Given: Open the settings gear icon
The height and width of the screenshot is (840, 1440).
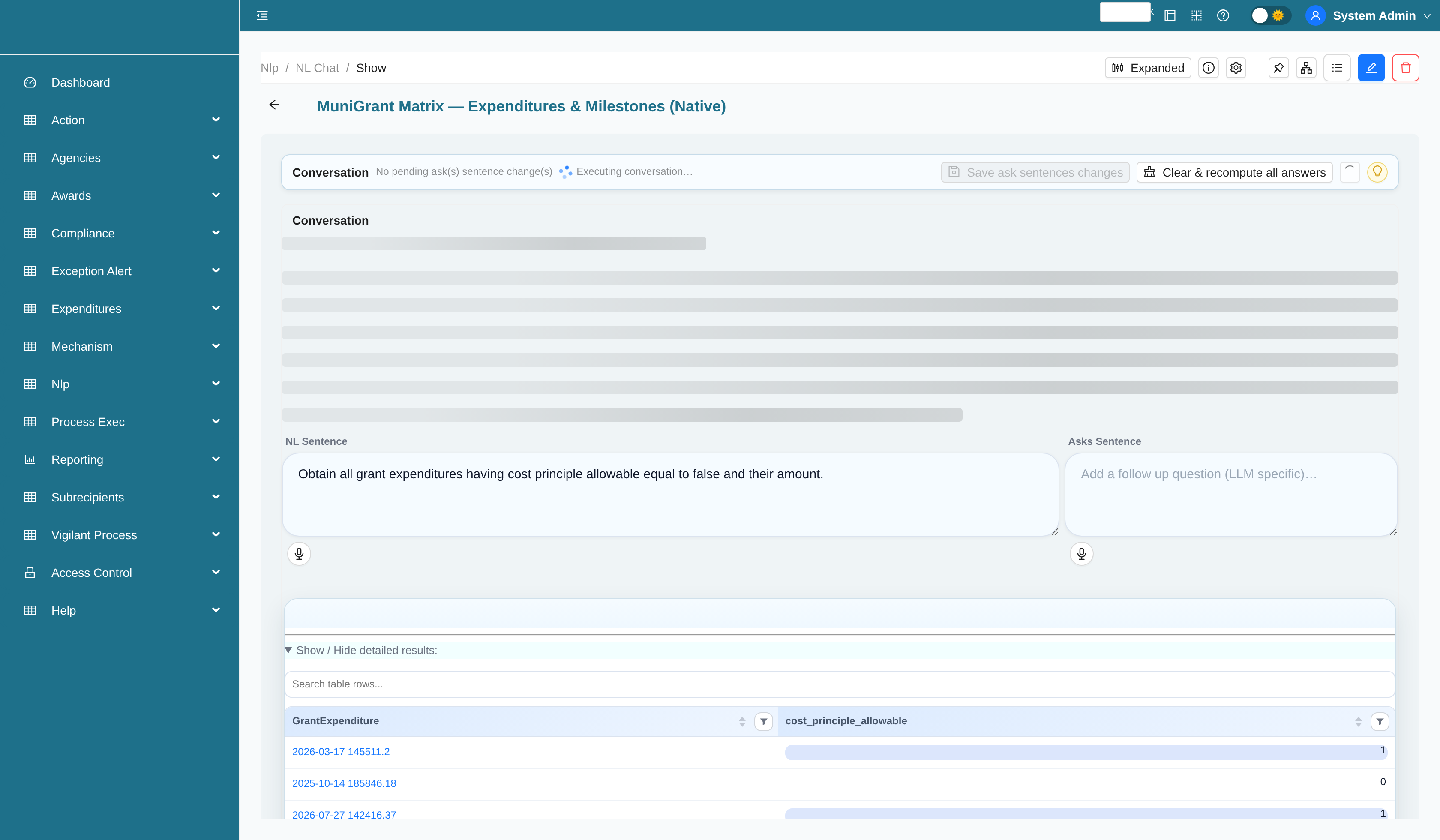Looking at the screenshot, I should pos(1236,68).
